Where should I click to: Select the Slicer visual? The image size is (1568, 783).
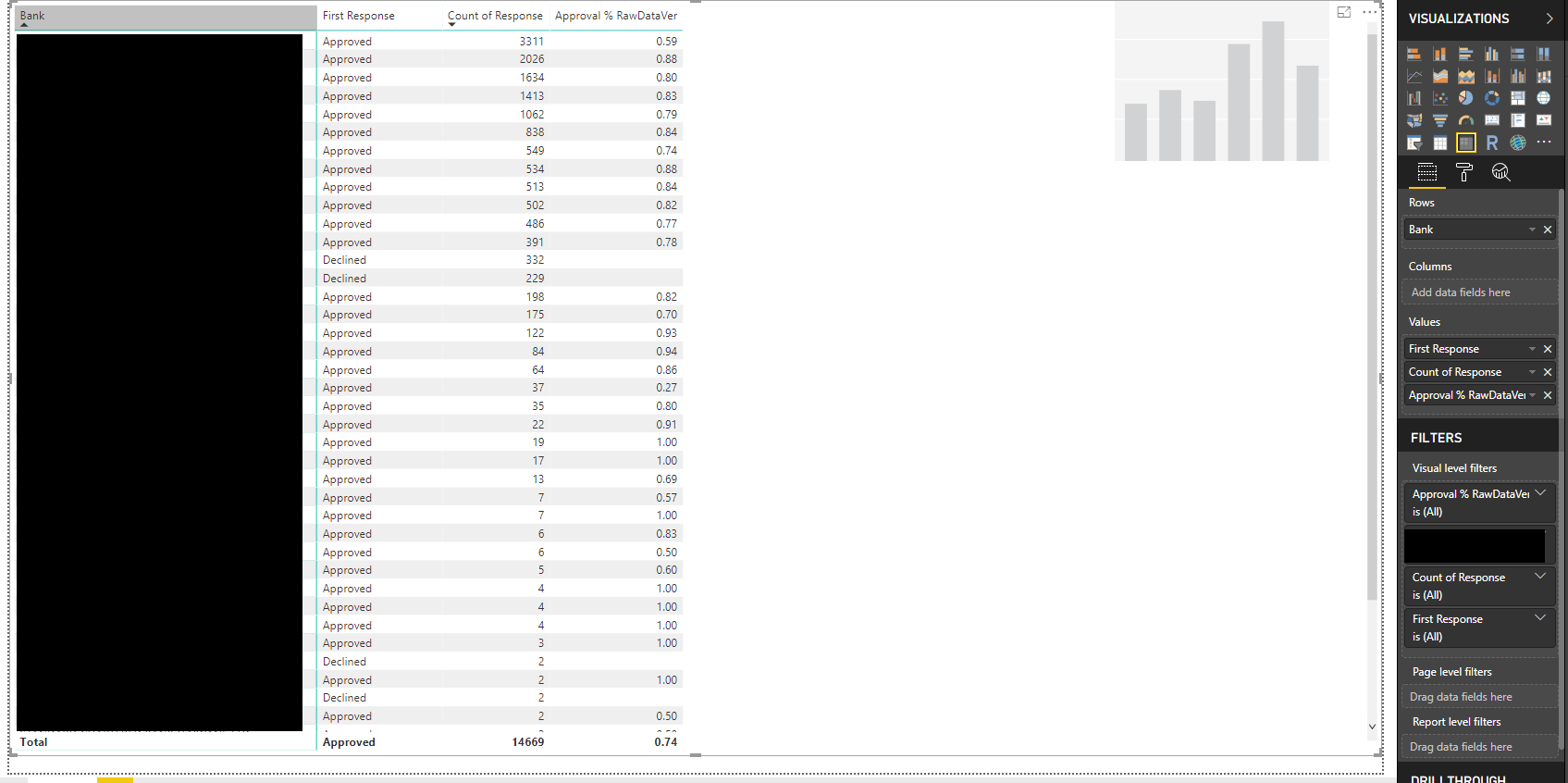click(1414, 143)
